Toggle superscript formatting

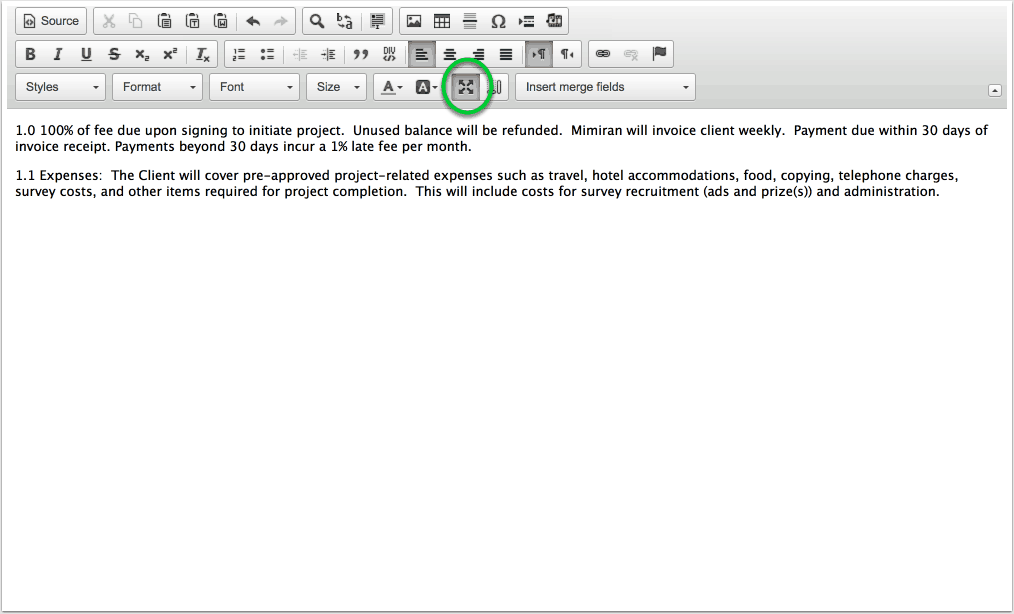pyautogui.click(x=169, y=54)
